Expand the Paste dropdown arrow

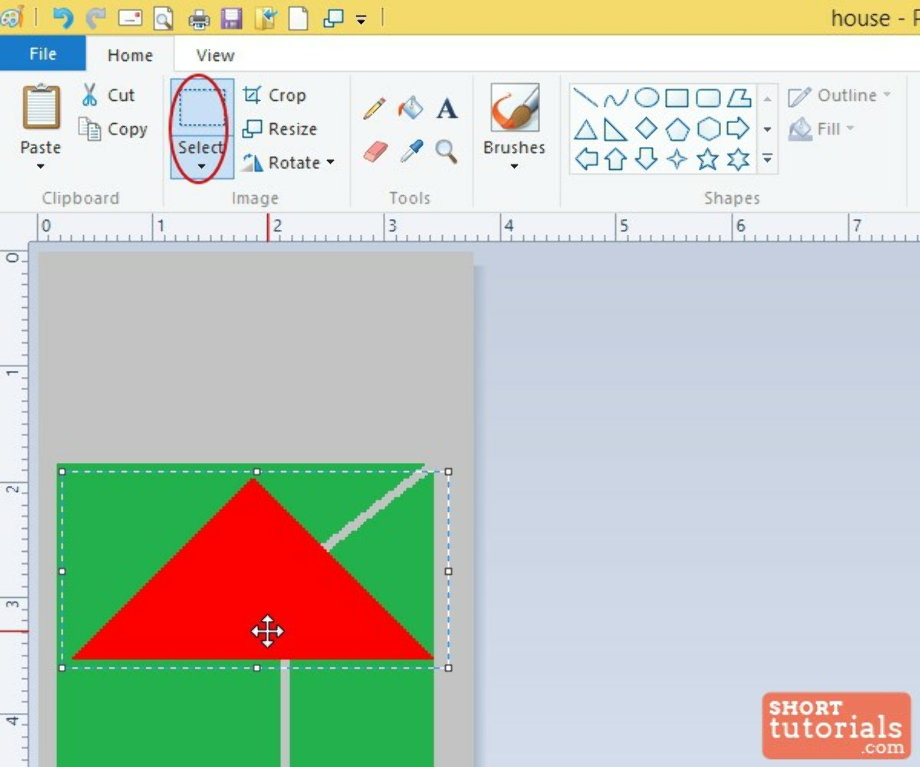[40, 166]
